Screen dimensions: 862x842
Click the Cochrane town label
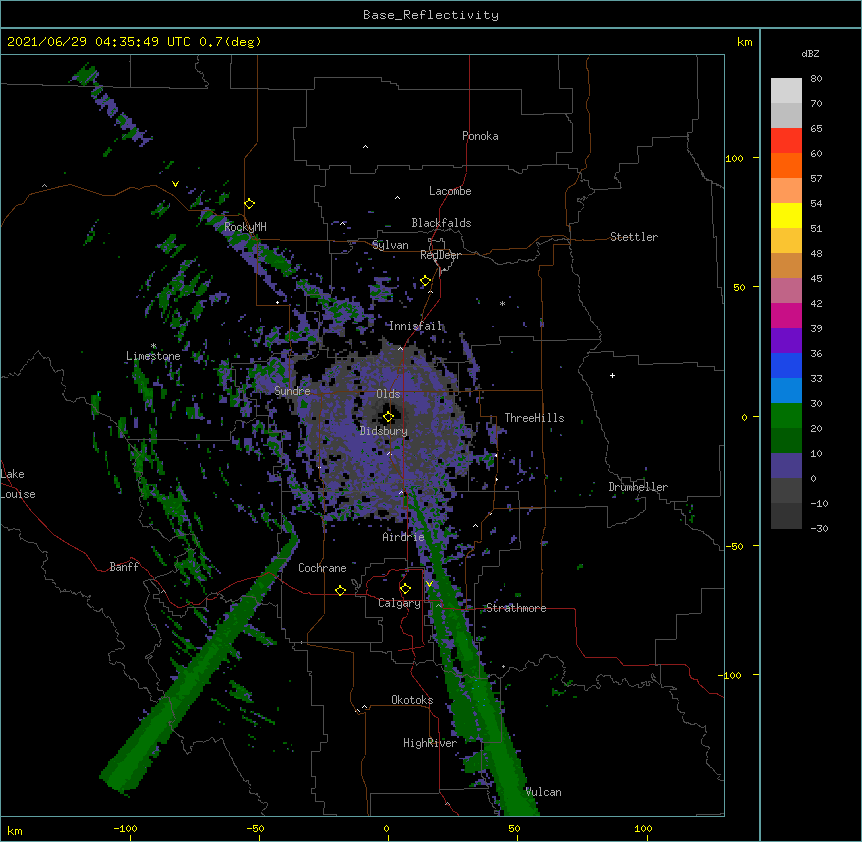[322, 568]
